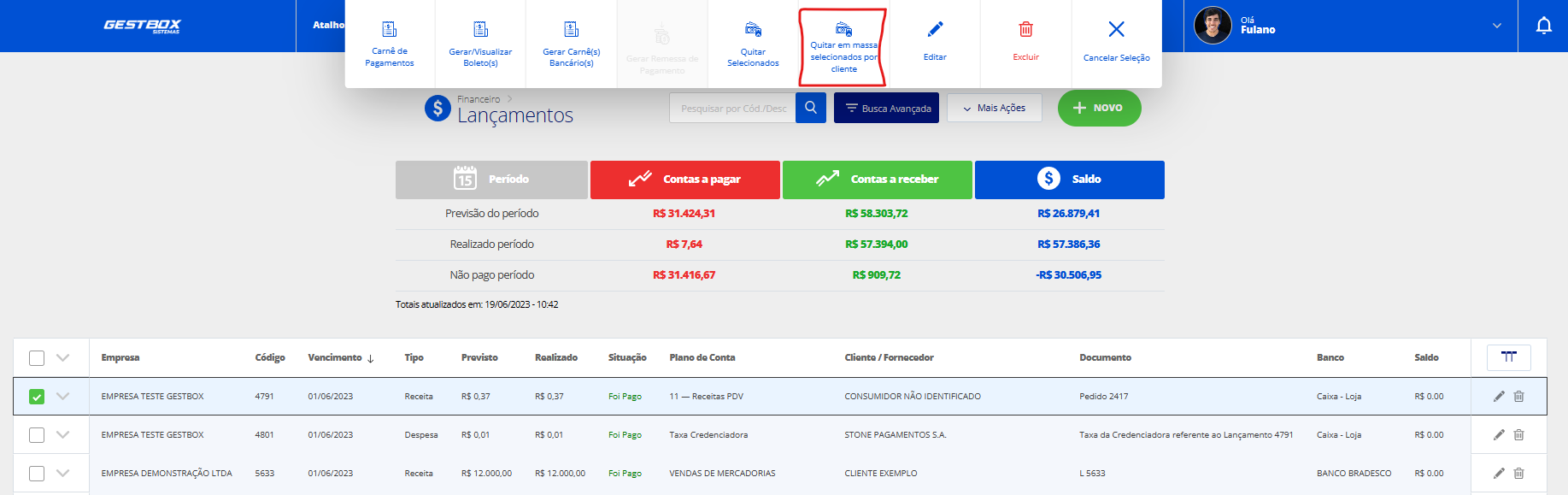This screenshot has width=1568, height=495.
Task: Open the Mais Ações dropdown
Action: pyautogui.click(x=994, y=108)
